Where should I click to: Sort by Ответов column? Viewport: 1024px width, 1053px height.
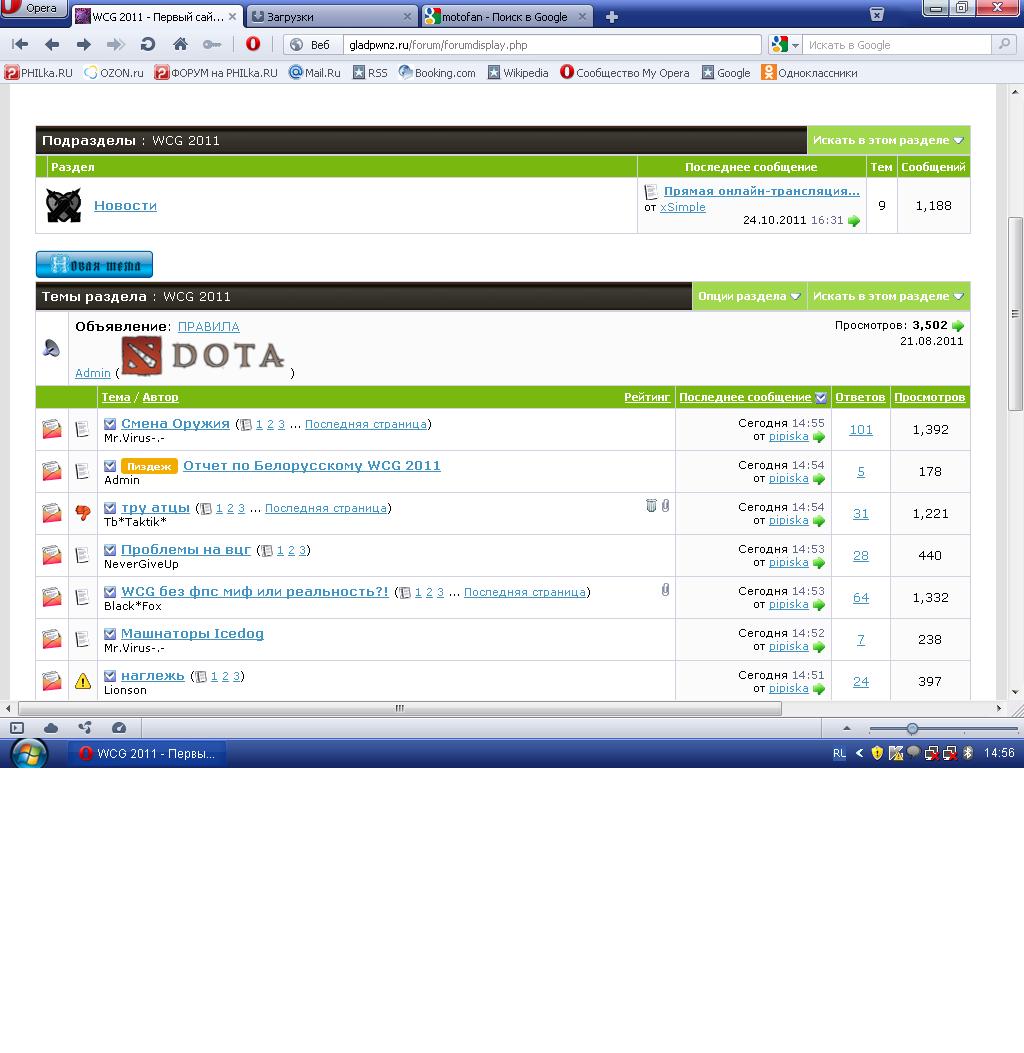pos(859,397)
